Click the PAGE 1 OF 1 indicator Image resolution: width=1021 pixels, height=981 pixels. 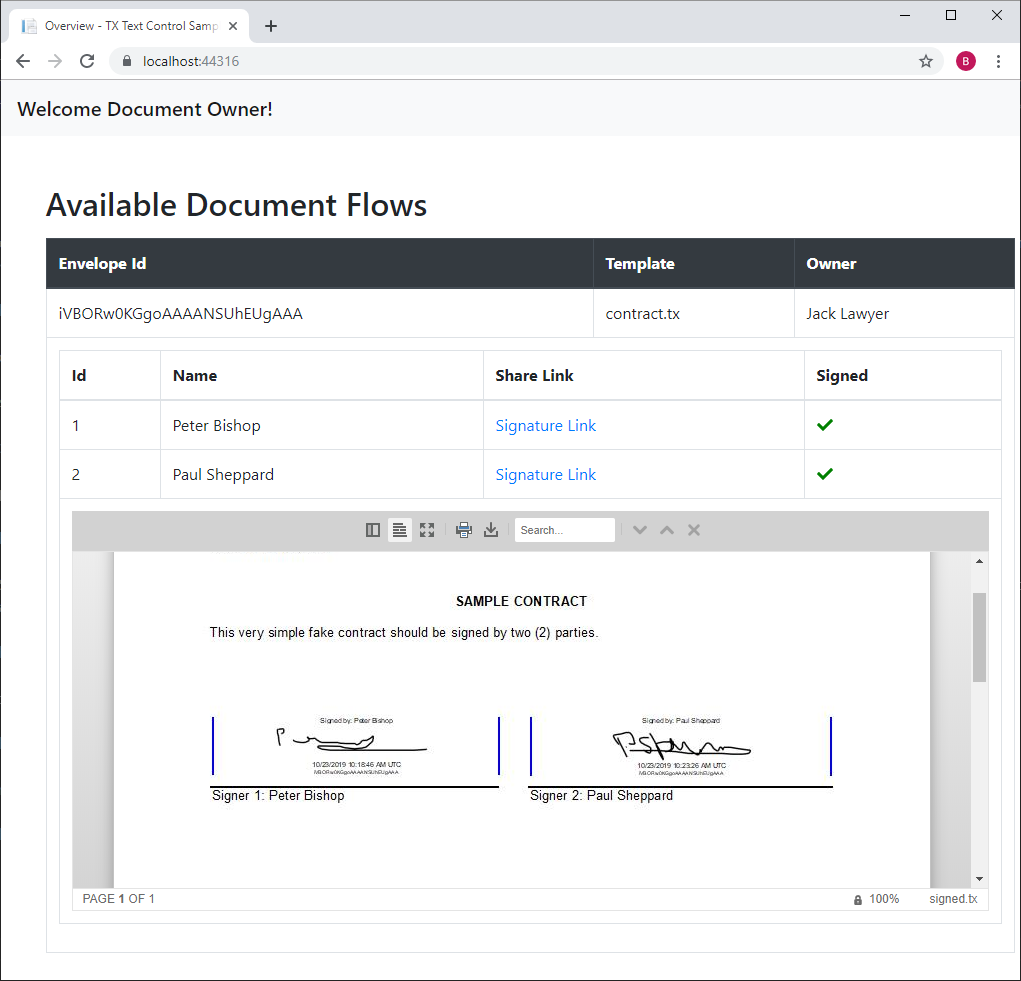tap(119, 899)
